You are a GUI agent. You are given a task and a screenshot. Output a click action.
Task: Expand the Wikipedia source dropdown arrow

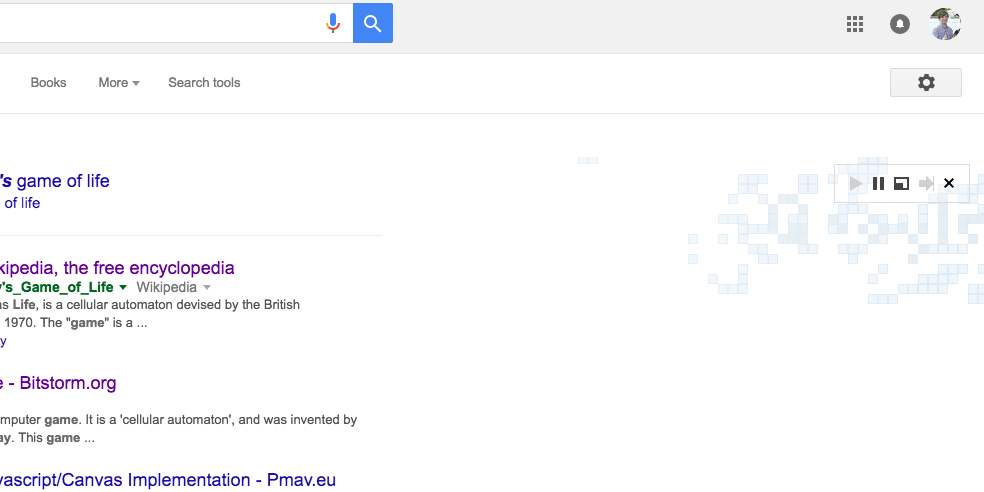click(208, 287)
